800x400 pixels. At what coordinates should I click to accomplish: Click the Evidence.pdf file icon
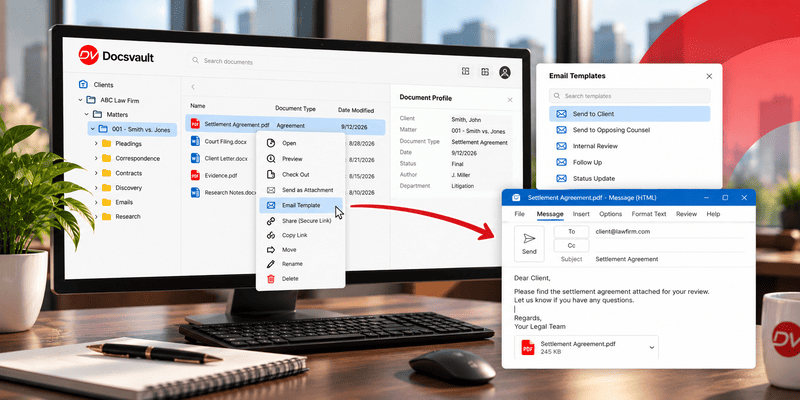pyautogui.click(x=195, y=175)
